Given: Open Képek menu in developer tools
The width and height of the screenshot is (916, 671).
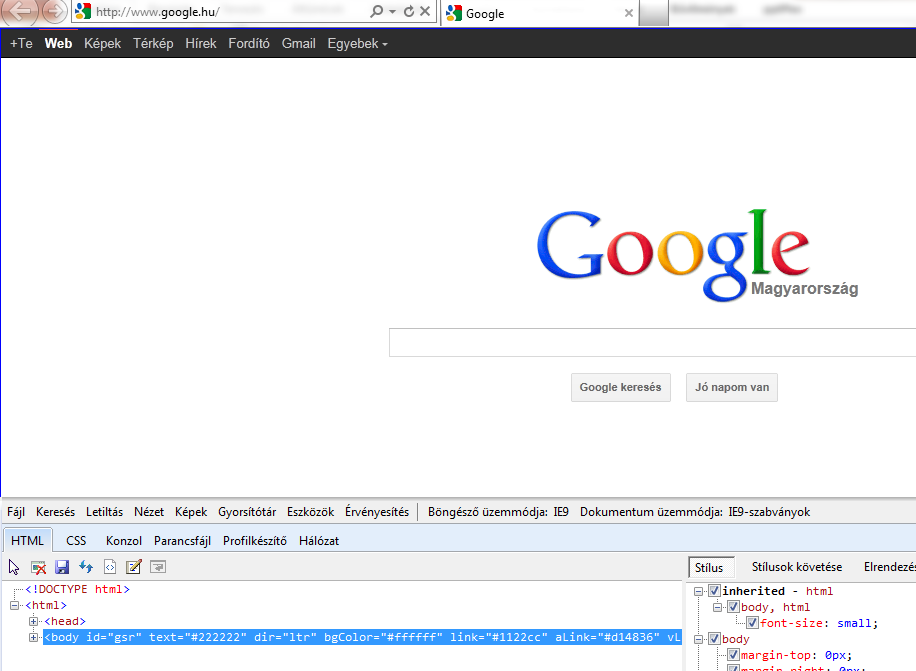Looking at the screenshot, I should pos(191,512).
